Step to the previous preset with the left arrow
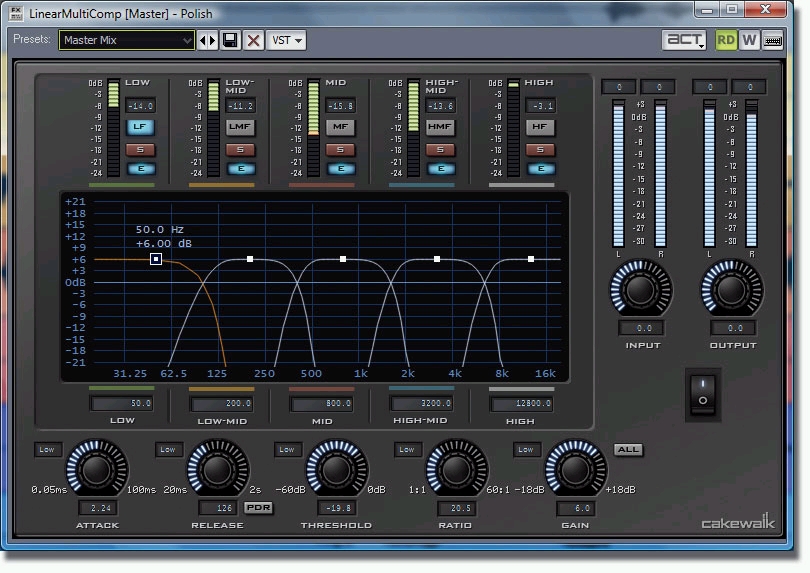The image size is (810, 573). [x=202, y=40]
